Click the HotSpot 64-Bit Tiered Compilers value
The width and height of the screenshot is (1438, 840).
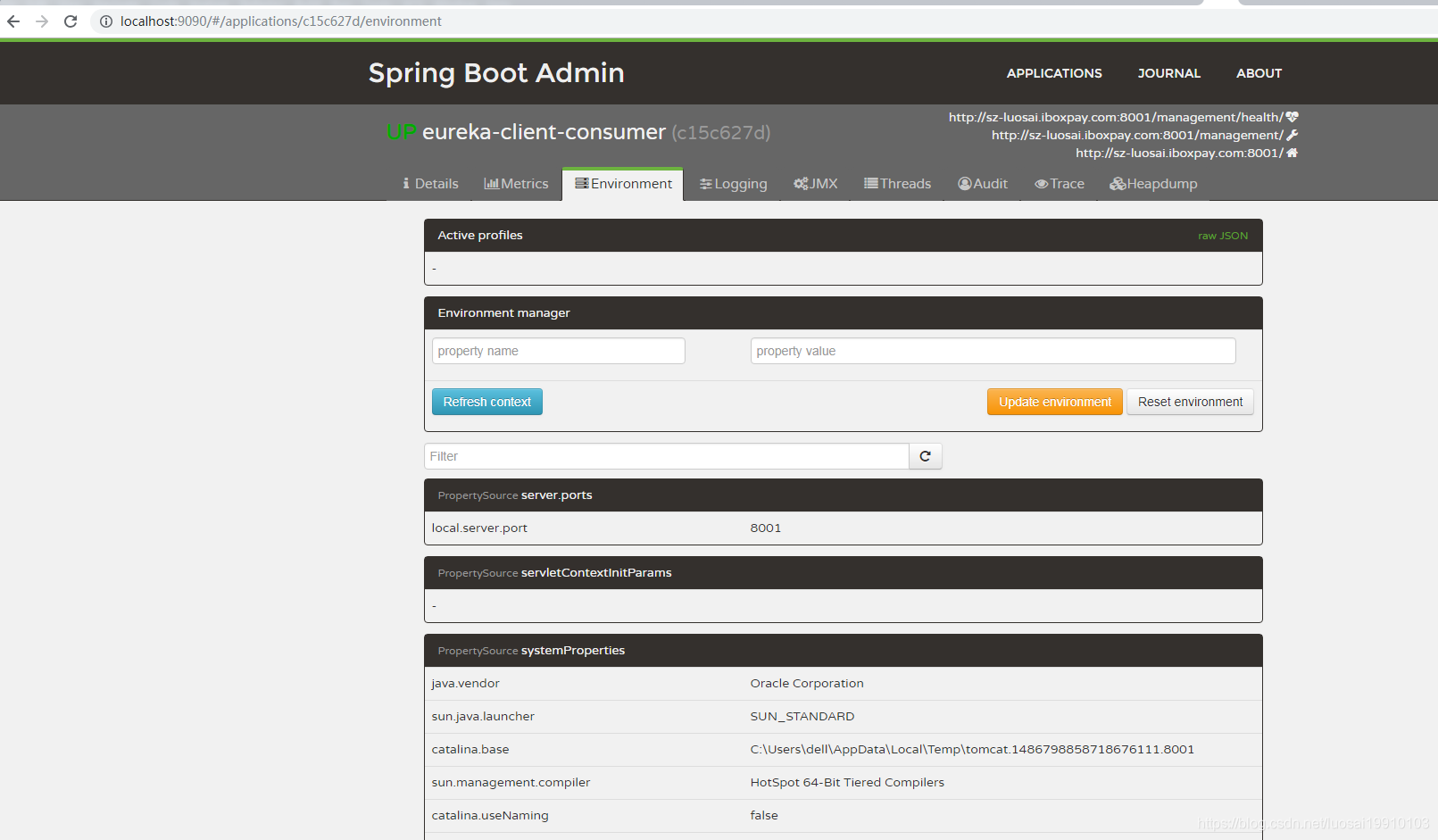click(x=847, y=782)
